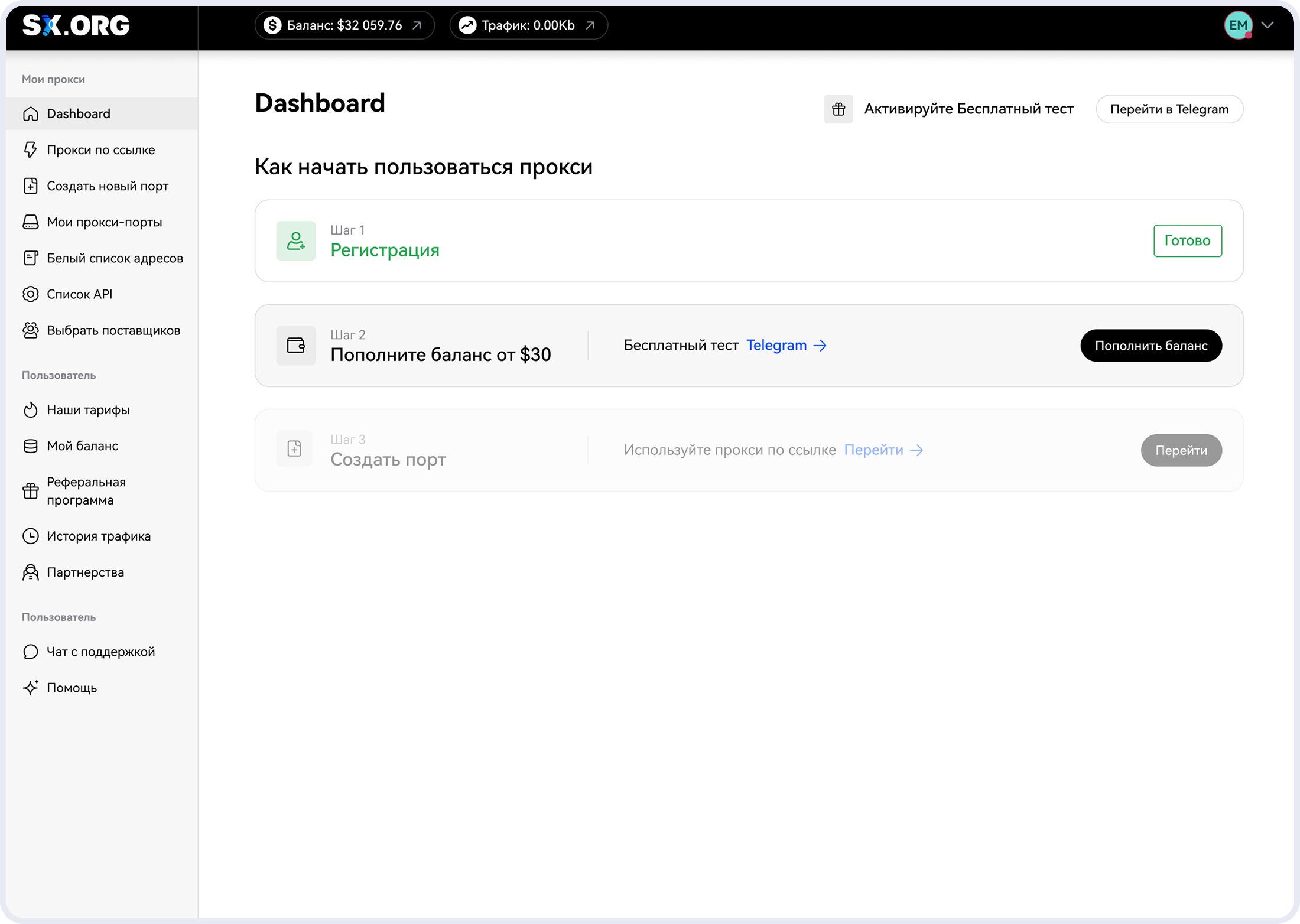This screenshot has width=1300, height=924.
Task: Expand the user account menu chevron
Action: (1267, 25)
